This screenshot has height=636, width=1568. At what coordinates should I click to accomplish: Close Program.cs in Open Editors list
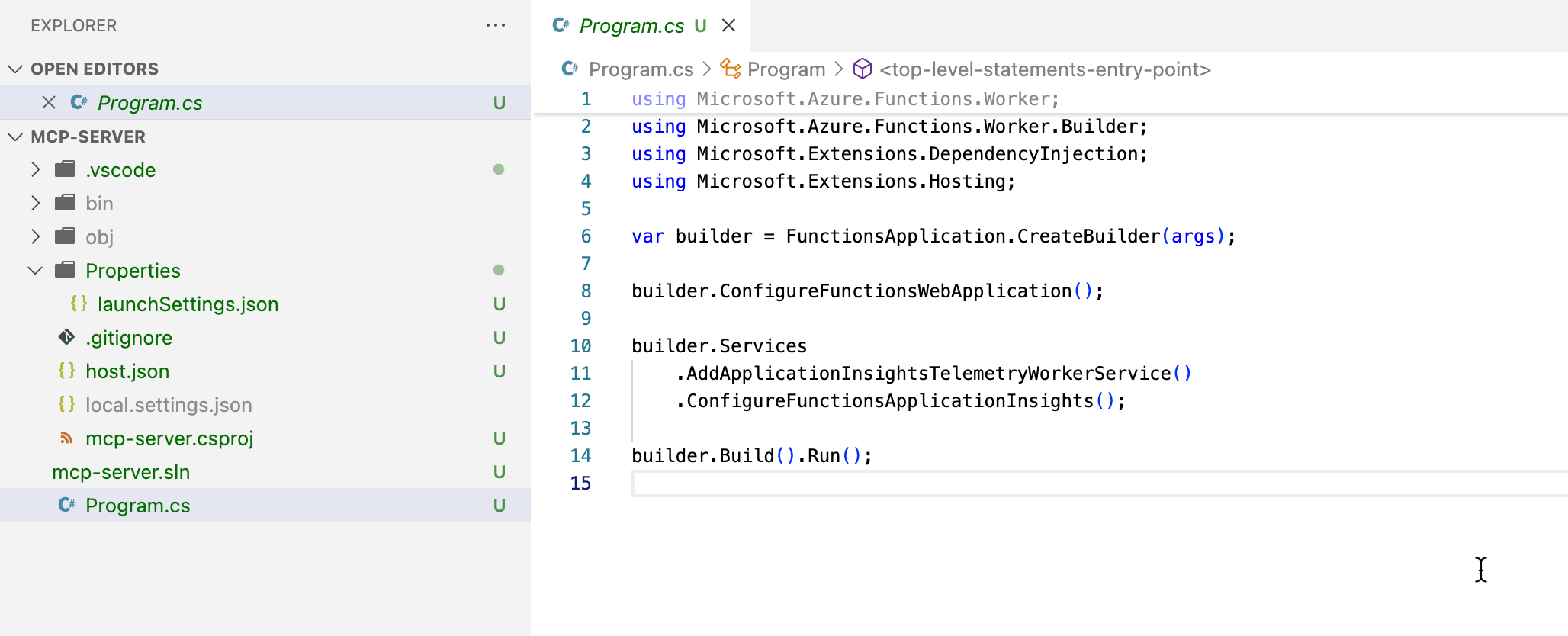pos(49,102)
